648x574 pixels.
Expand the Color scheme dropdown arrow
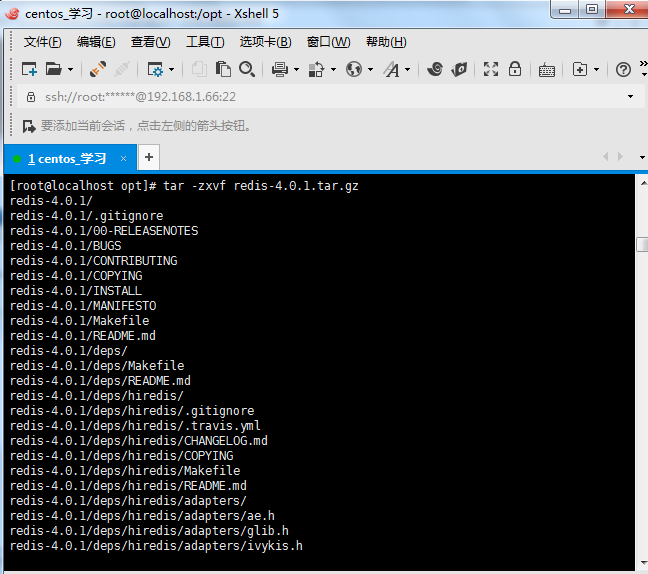[x=333, y=69]
